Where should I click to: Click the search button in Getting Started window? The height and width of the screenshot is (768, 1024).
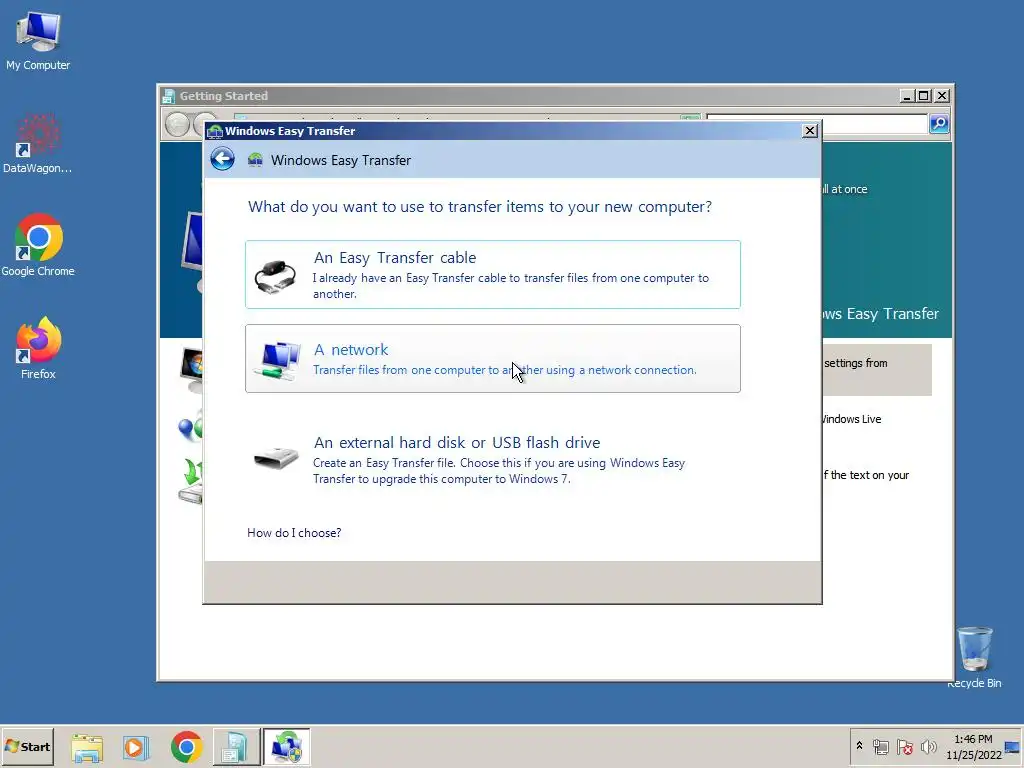pyautogui.click(x=938, y=123)
